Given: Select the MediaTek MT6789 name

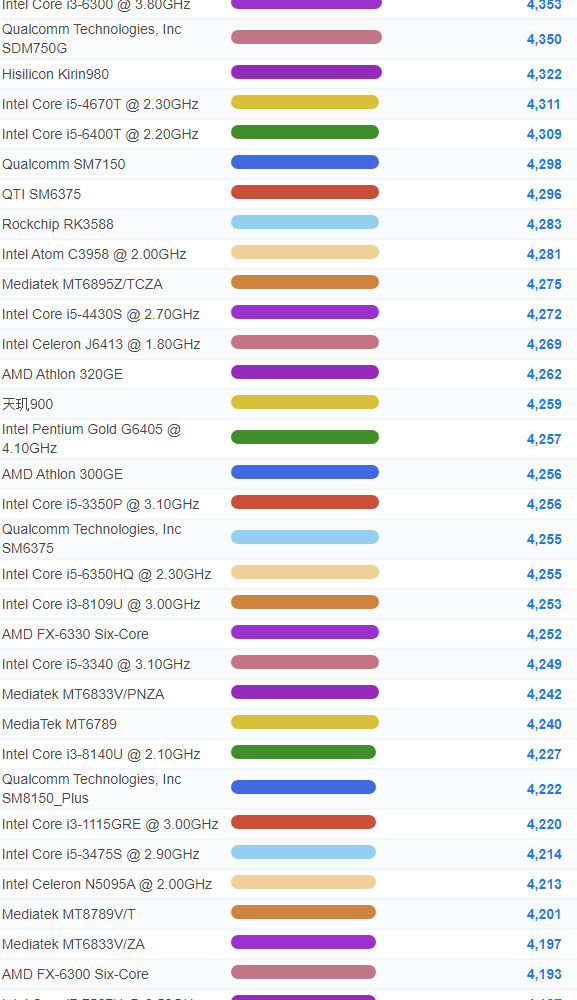Looking at the screenshot, I should pyautogui.click(x=59, y=724).
